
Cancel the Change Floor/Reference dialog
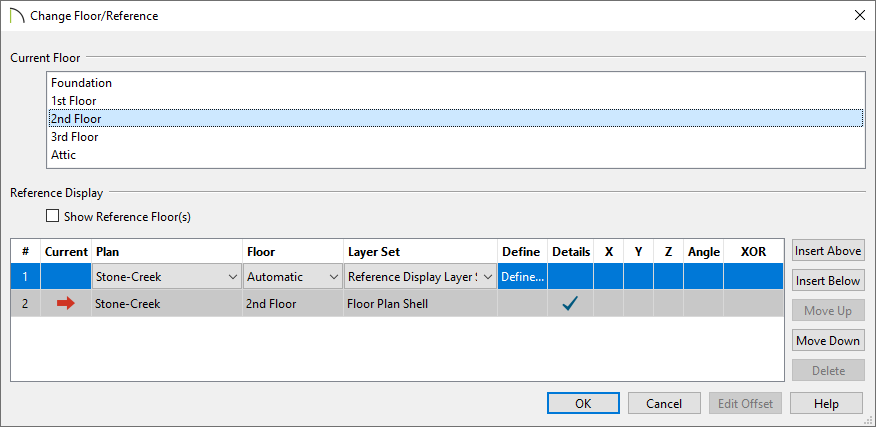point(664,403)
